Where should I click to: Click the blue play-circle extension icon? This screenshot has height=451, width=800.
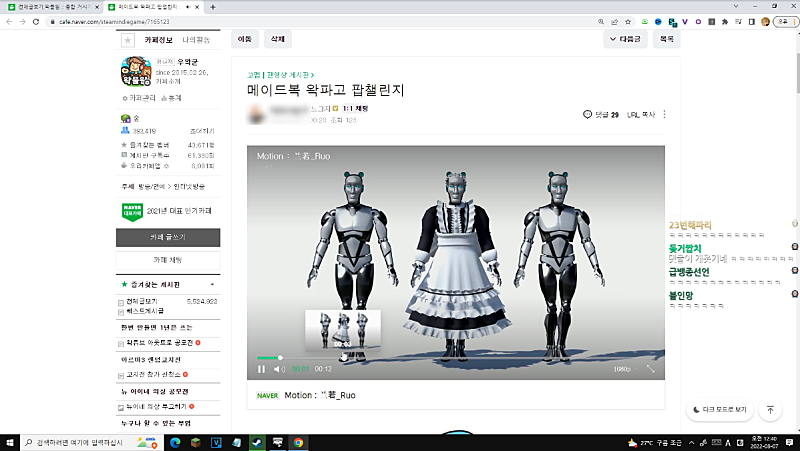tap(658, 21)
